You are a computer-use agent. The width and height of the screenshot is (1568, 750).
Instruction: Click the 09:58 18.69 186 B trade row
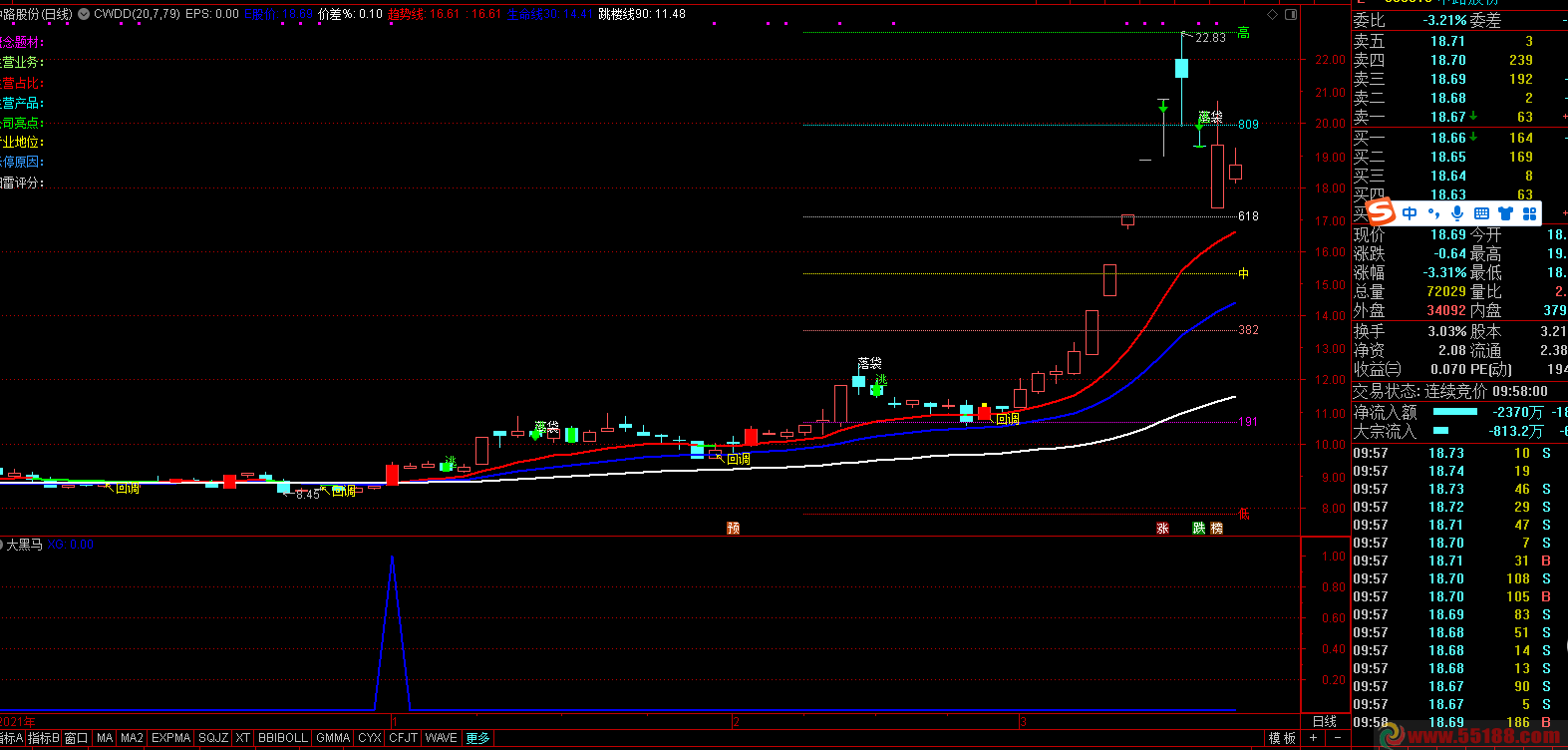pyautogui.click(x=1459, y=722)
